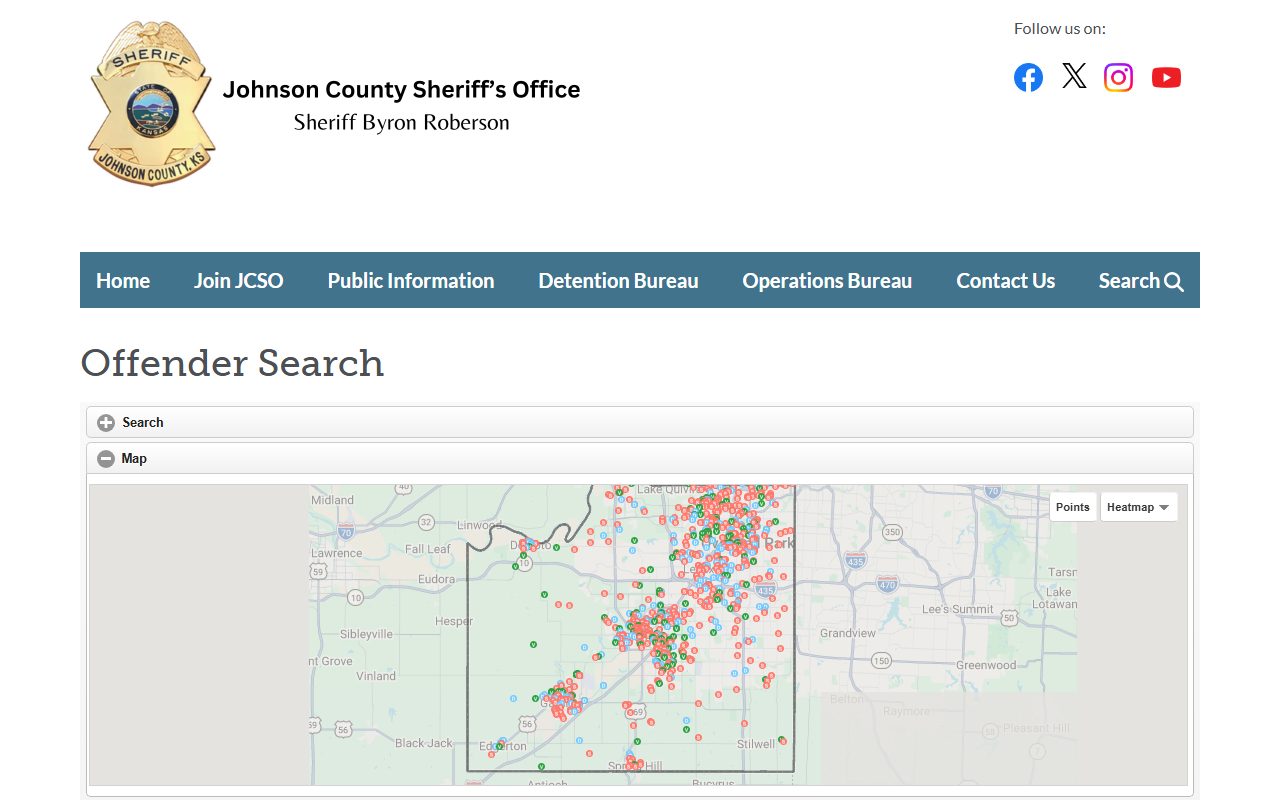Click the Black Jack label on the map
Image resolution: width=1280 pixels, height=800 pixels.
point(424,743)
